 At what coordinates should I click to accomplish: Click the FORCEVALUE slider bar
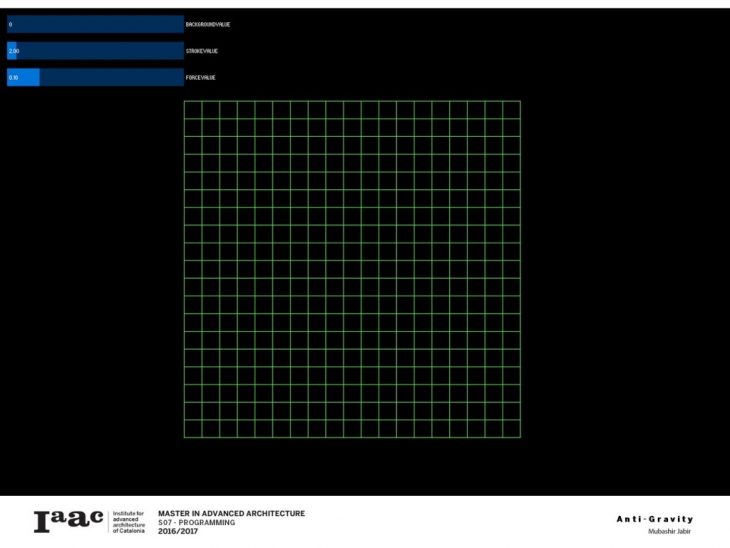tap(95, 77)
